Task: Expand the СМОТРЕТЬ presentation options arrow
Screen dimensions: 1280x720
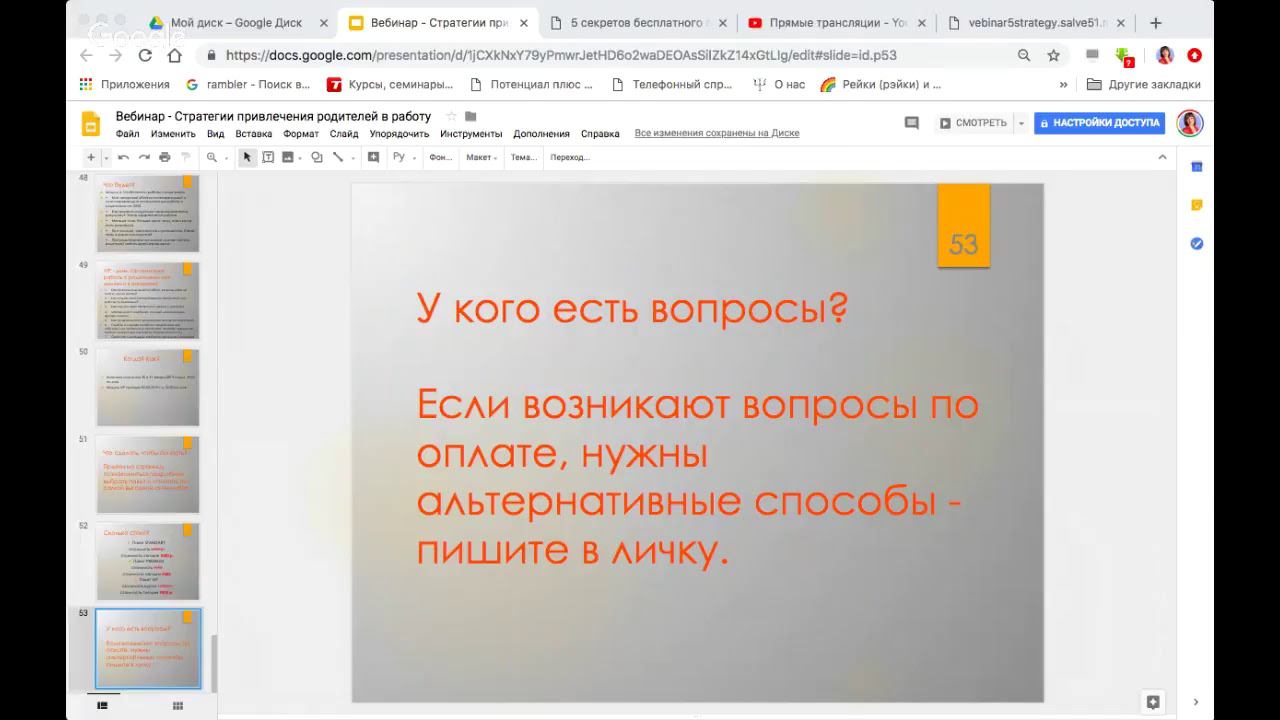Action: click(1021, 123)
